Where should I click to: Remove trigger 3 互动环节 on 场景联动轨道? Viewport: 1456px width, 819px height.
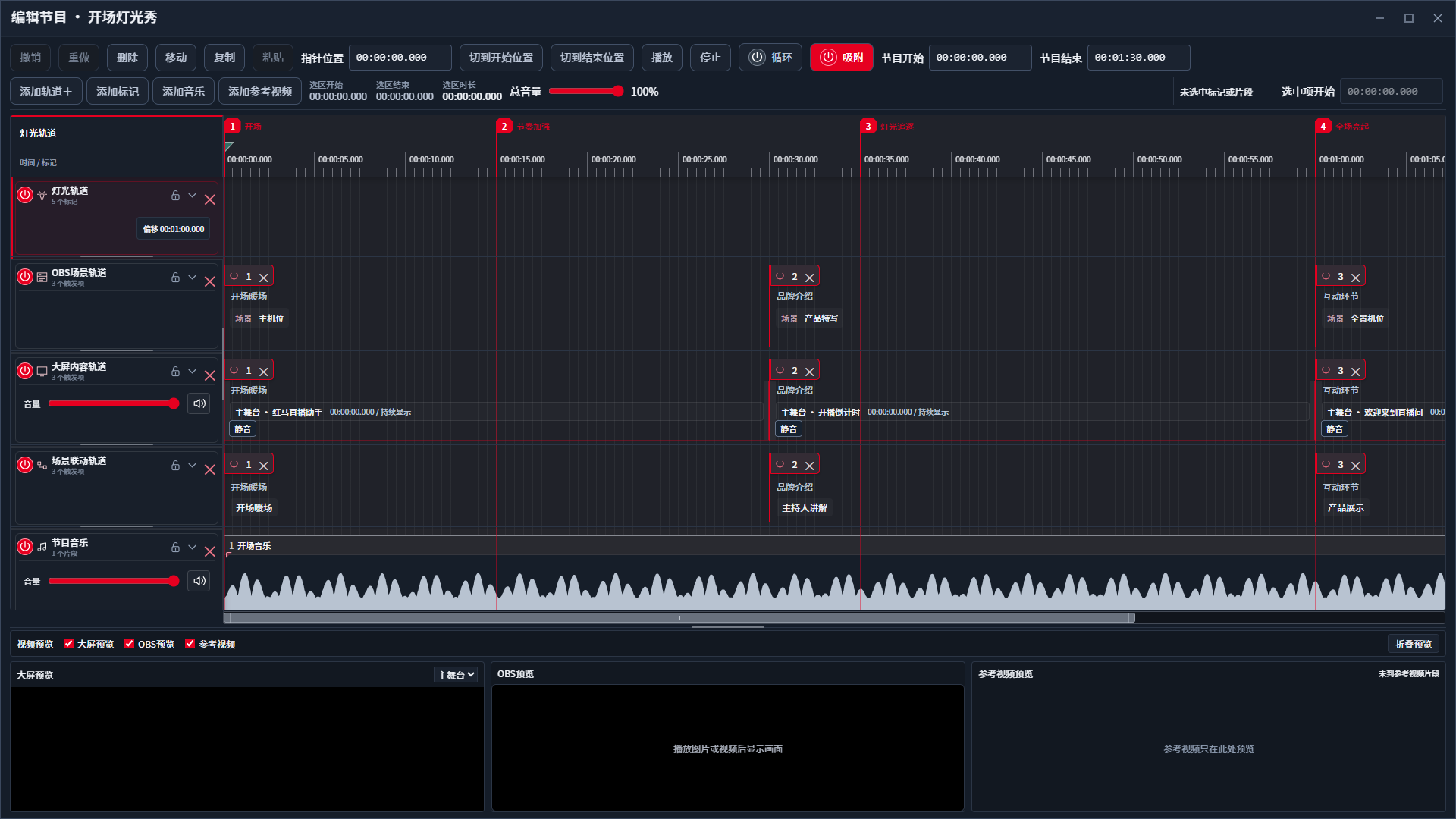pyautogui.click(x=1356, y=466)
